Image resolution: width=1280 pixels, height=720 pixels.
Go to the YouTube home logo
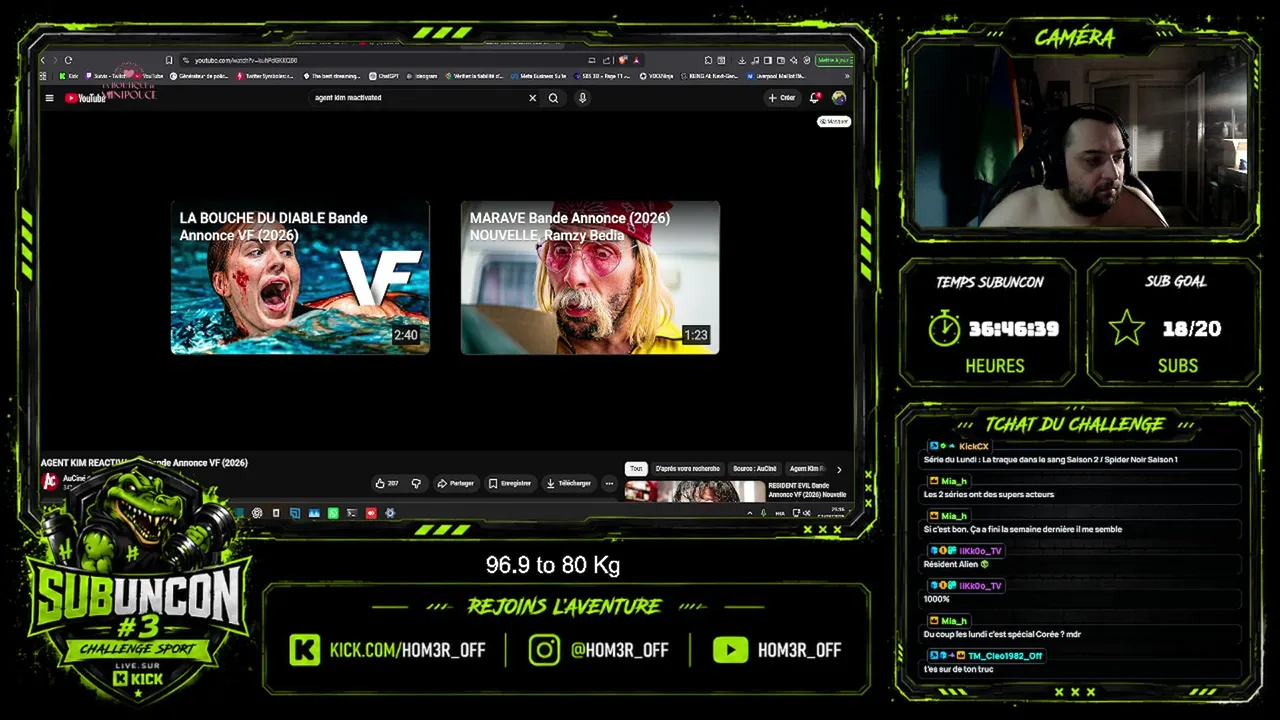pos(85,98)
